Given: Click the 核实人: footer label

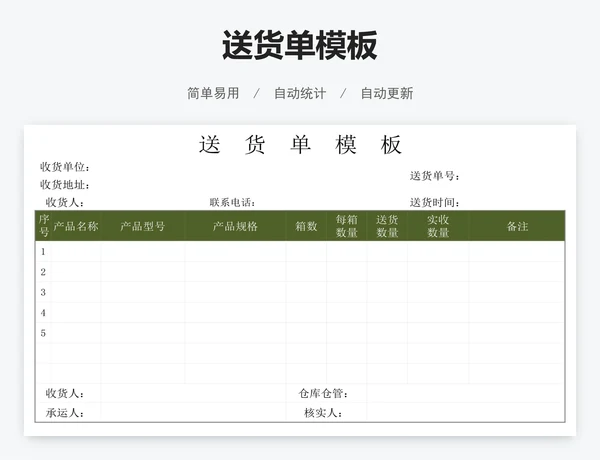Looking at the screenshot, I should 323,413.
